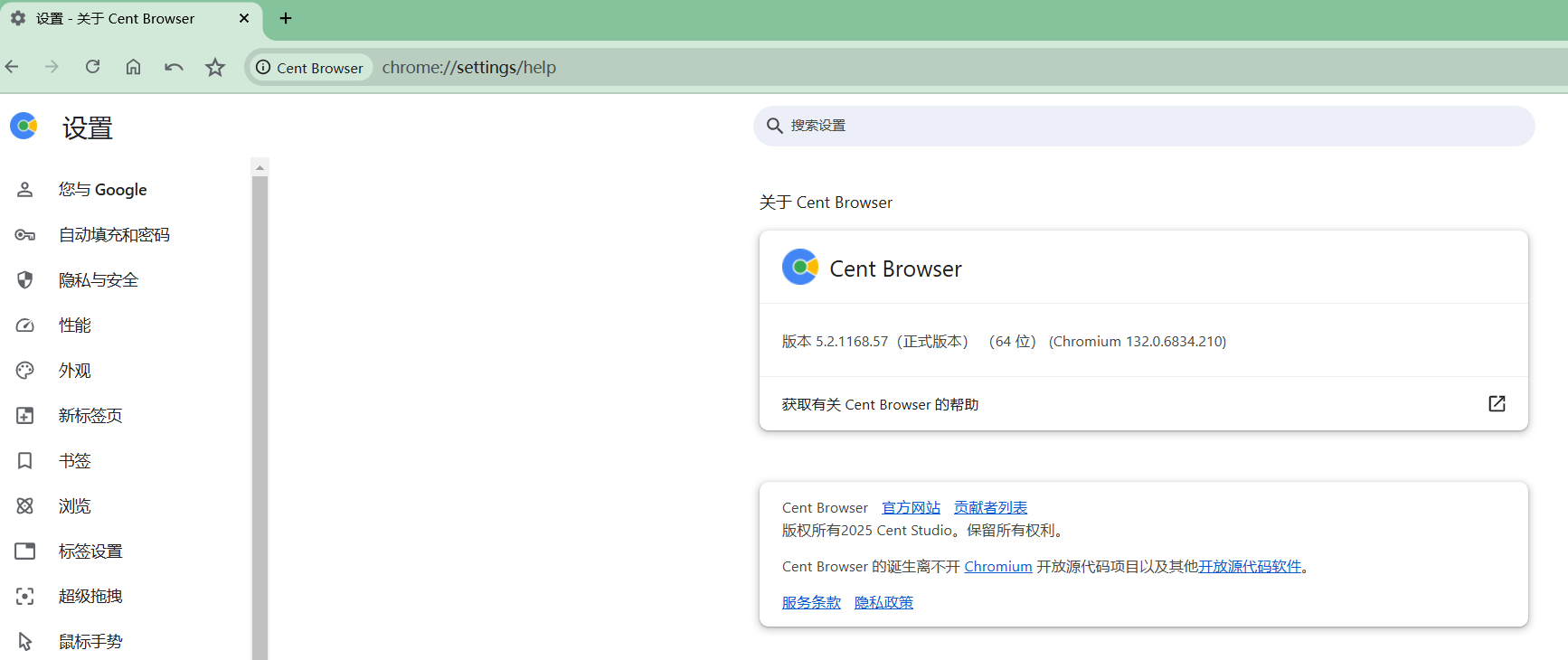Click the external link icon in help row
This screenshot has width=1568, height=660.
1497,404
